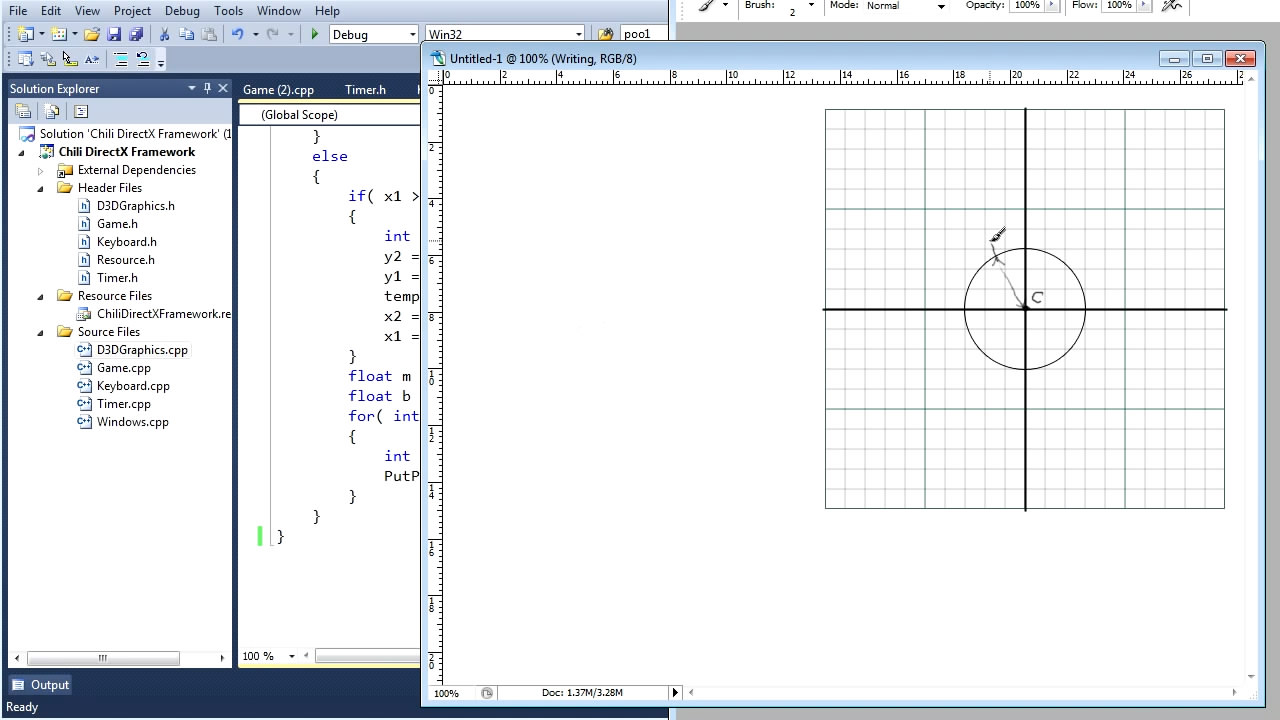
Task: Open the Project menu
Action: coord(132,10)
